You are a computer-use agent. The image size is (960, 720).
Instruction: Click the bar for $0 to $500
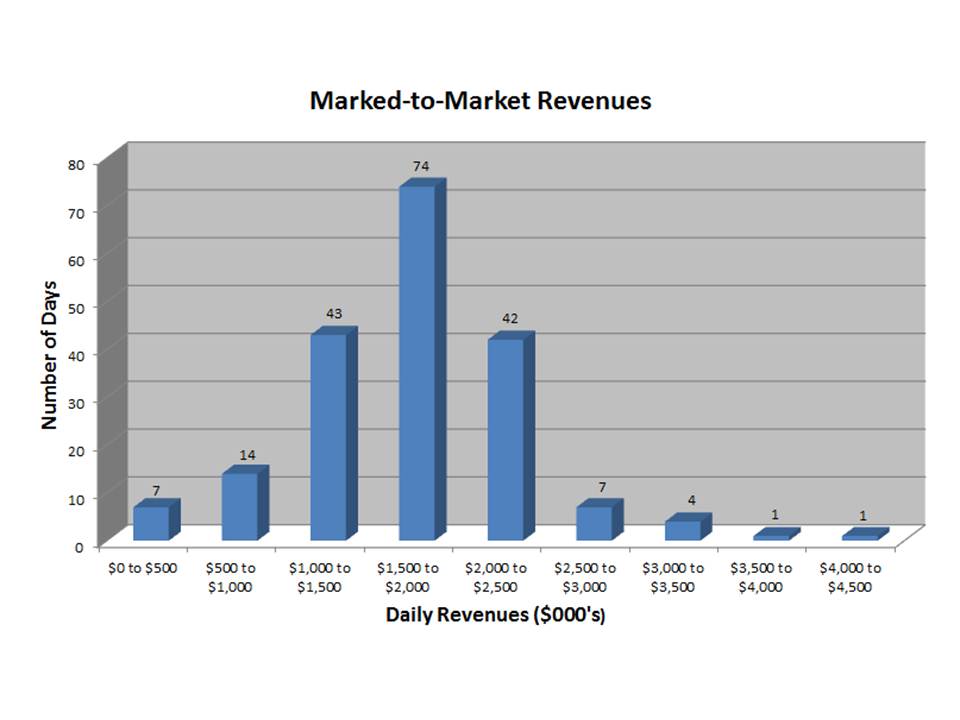[151, 523]
